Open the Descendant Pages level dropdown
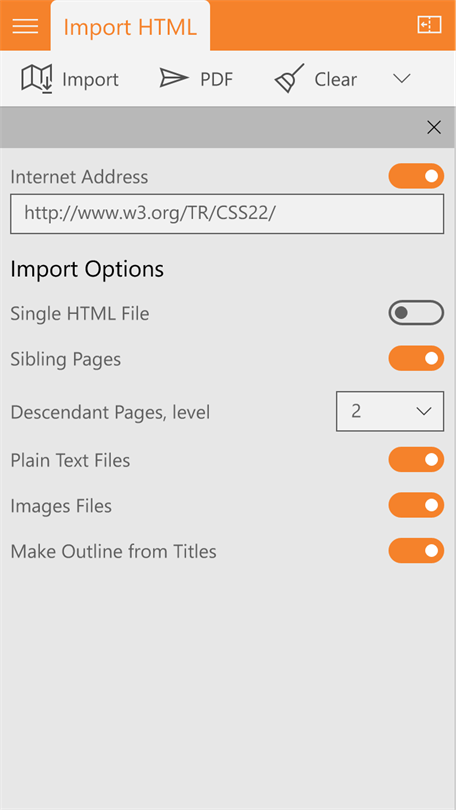This screenshot has height=810, width=456. click(x=390, y=411)
